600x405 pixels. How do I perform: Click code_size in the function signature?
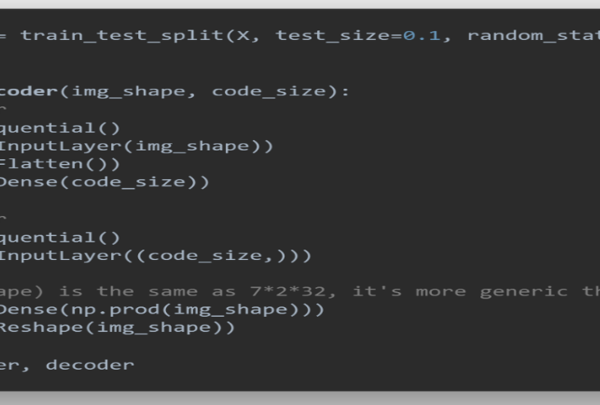coord(269,91)
